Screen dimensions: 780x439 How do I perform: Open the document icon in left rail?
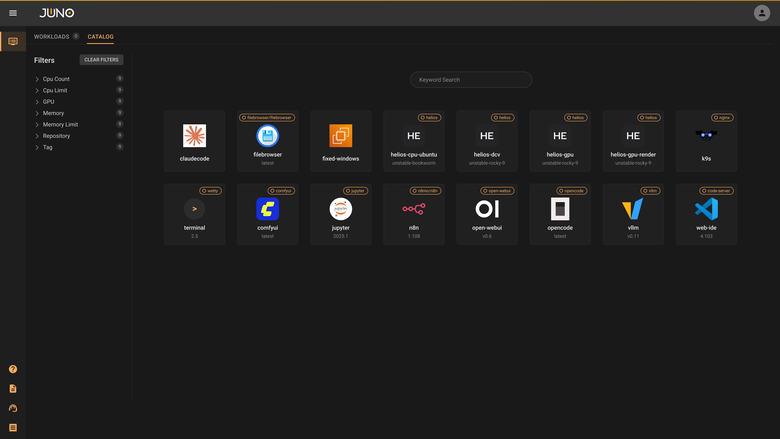[13, 388]
